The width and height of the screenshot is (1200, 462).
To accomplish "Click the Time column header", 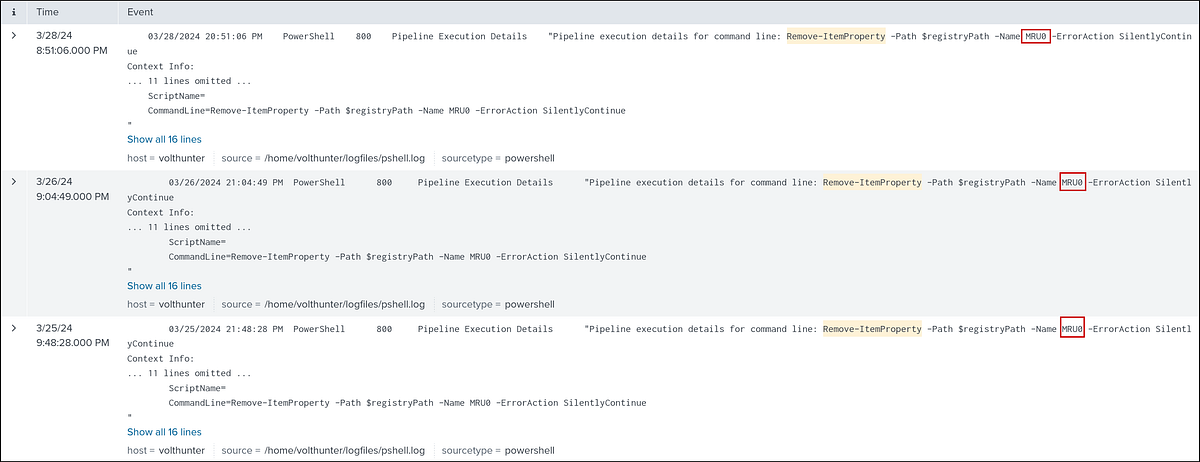I will tap(47, 13).
